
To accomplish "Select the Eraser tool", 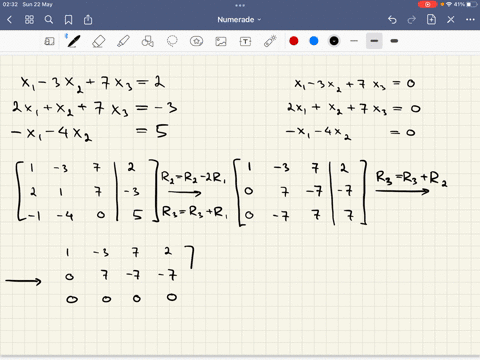I will pos(98,41).
